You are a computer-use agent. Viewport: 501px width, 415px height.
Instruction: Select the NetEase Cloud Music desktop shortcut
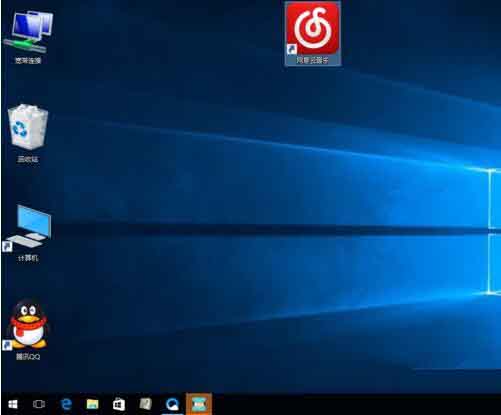point(313,33)
